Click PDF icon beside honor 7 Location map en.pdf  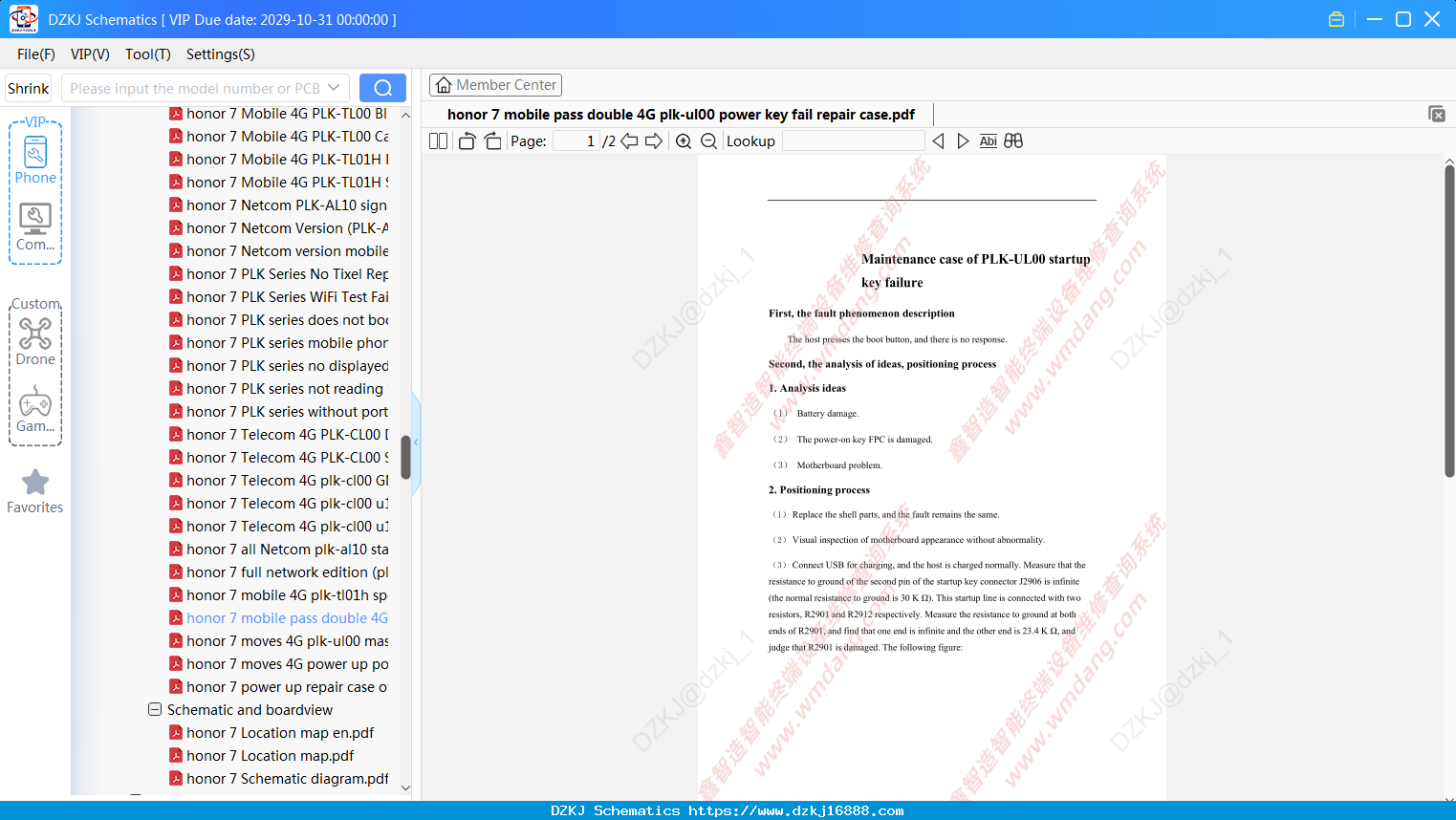pyautogui.click(x=176, y=733)
